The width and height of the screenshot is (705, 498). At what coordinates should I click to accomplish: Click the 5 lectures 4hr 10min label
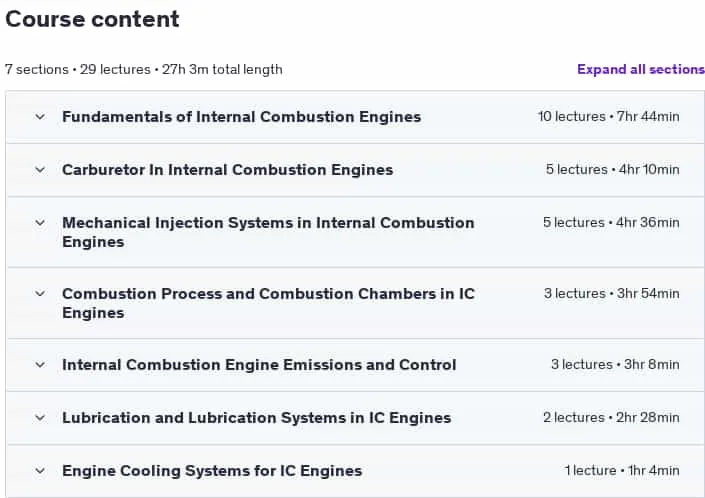tap(612, 169)
